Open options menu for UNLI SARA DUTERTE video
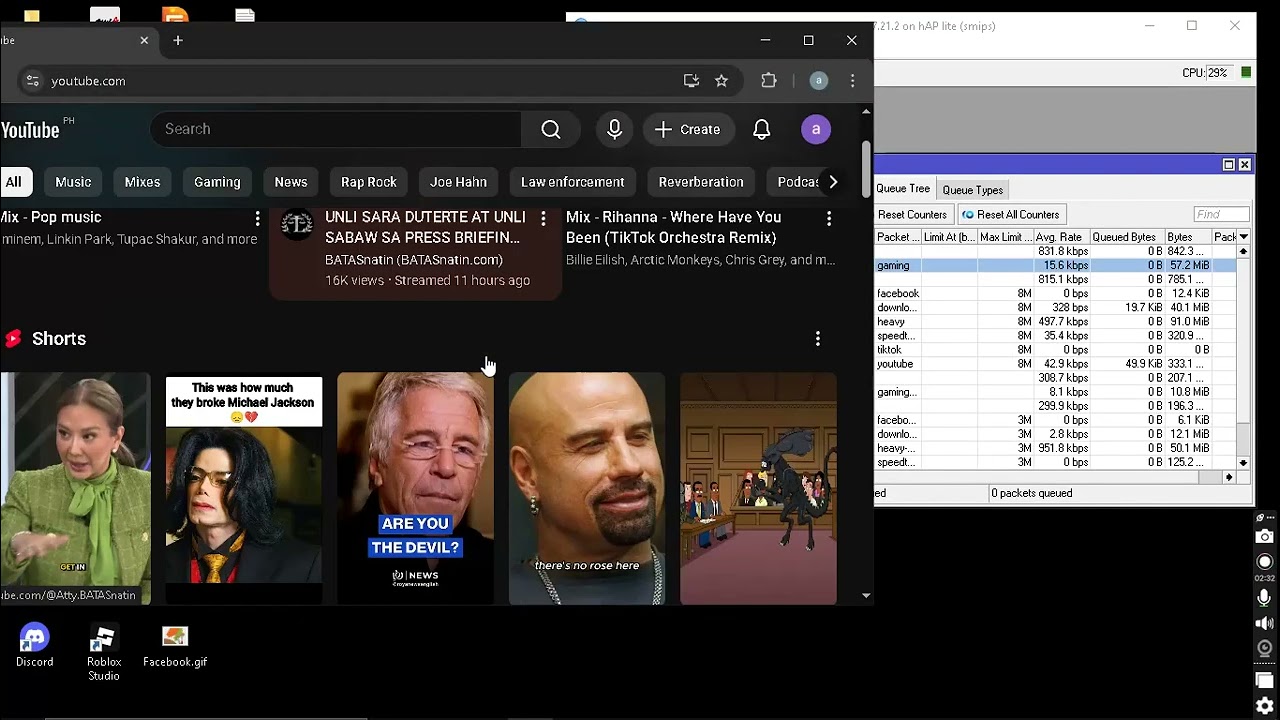The image size is (1280, 720). pyautogui.click(x=543, y=218)
